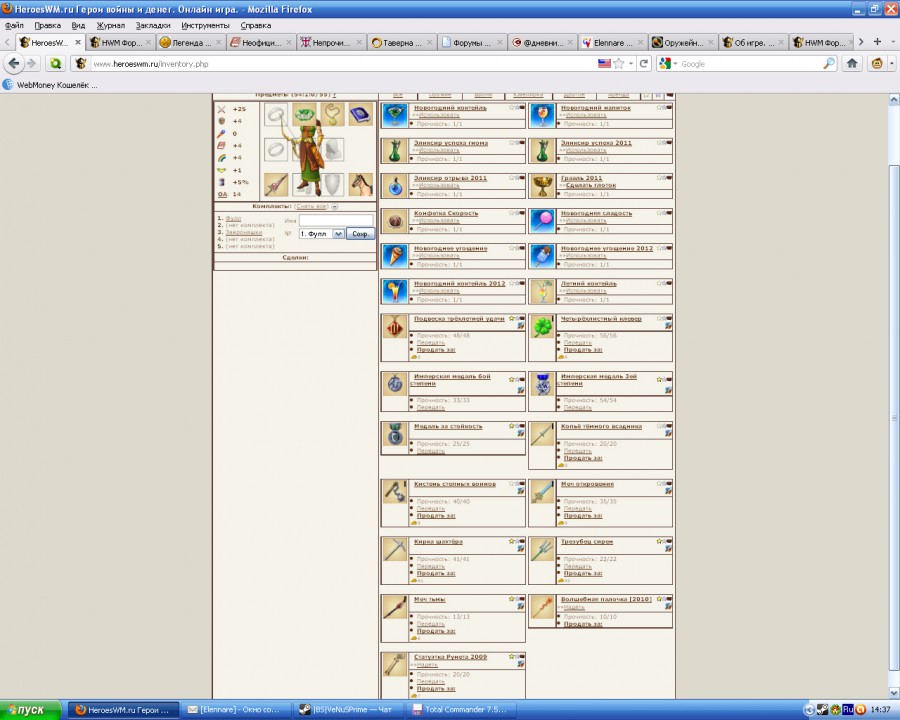Click Продать за link for Кирка шахтёра
Viewport: 900px width, 720px height.
click(x=436, y=573)
